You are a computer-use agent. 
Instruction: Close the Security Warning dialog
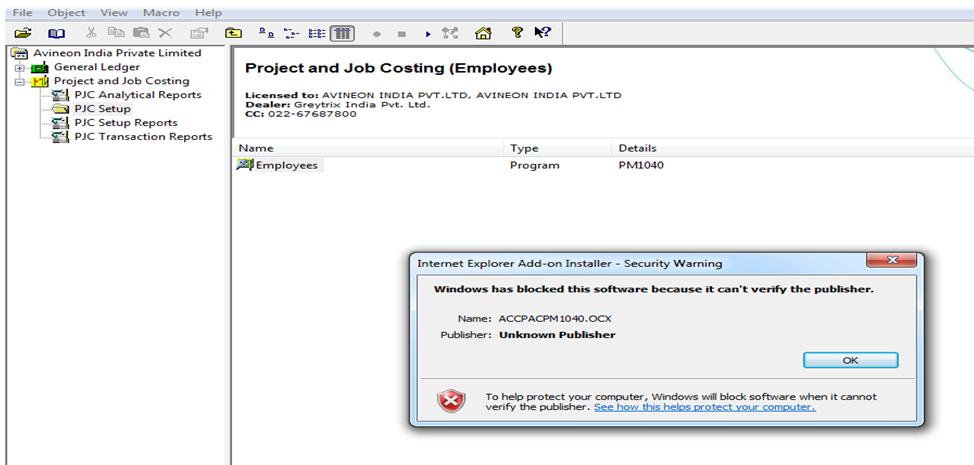892,260
